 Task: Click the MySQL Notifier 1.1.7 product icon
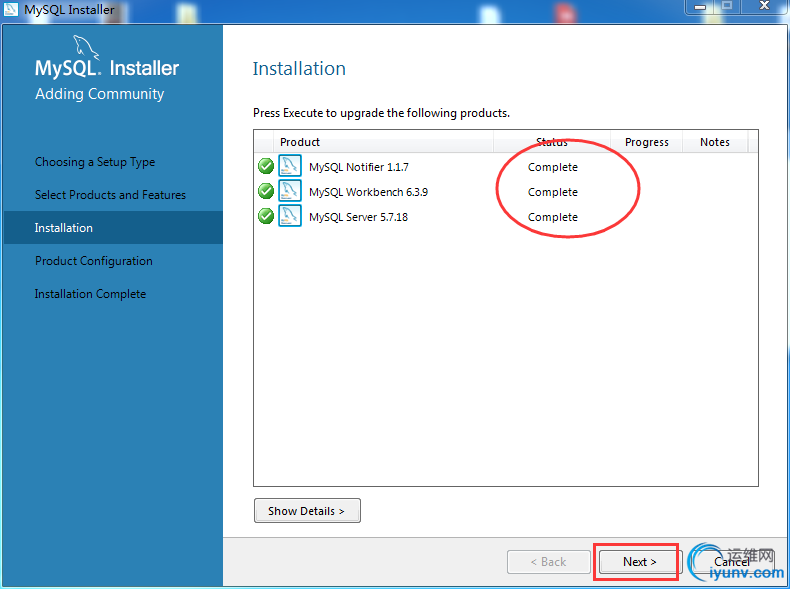click(290, 166)
